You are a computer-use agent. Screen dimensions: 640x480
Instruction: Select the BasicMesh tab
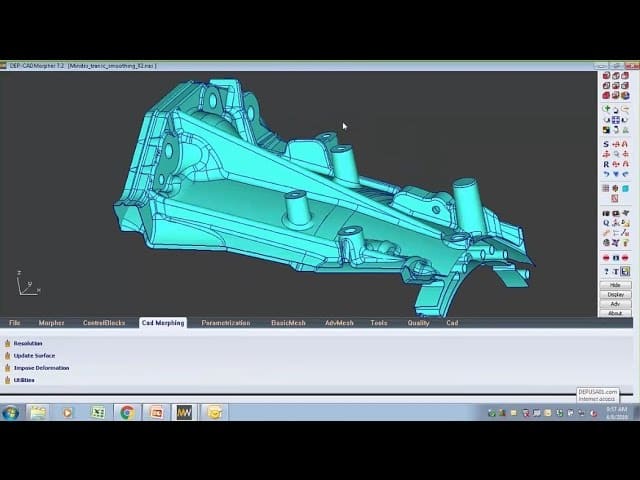pos(288,323)
